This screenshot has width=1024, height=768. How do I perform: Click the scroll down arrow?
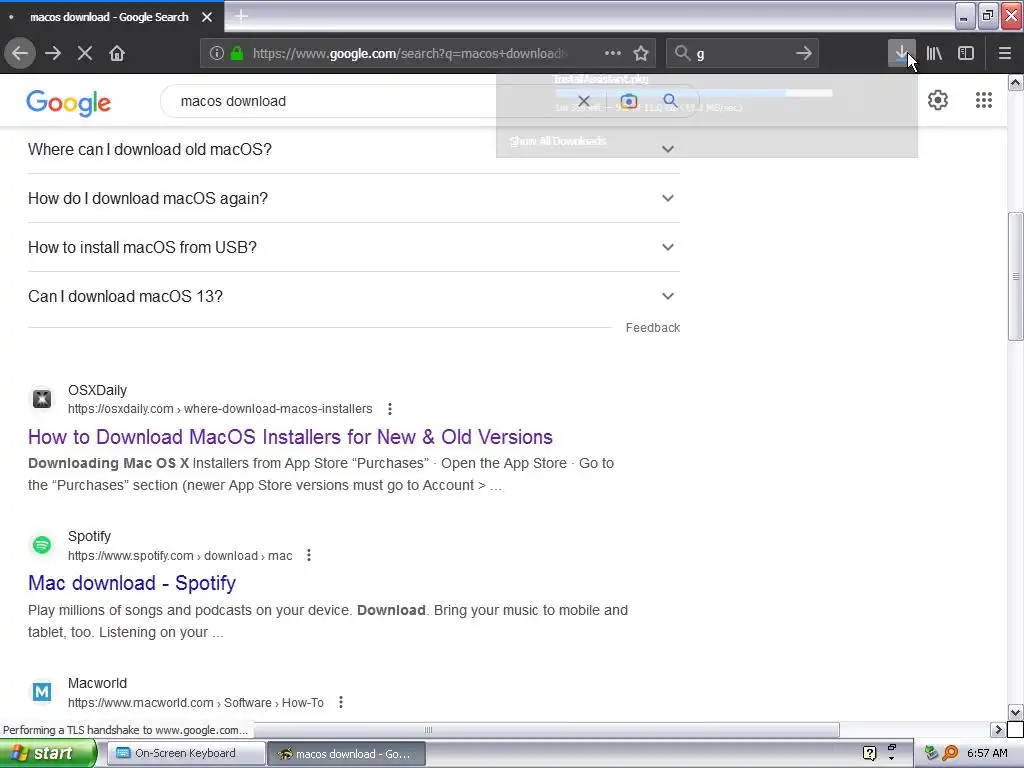coord(1015,712)
